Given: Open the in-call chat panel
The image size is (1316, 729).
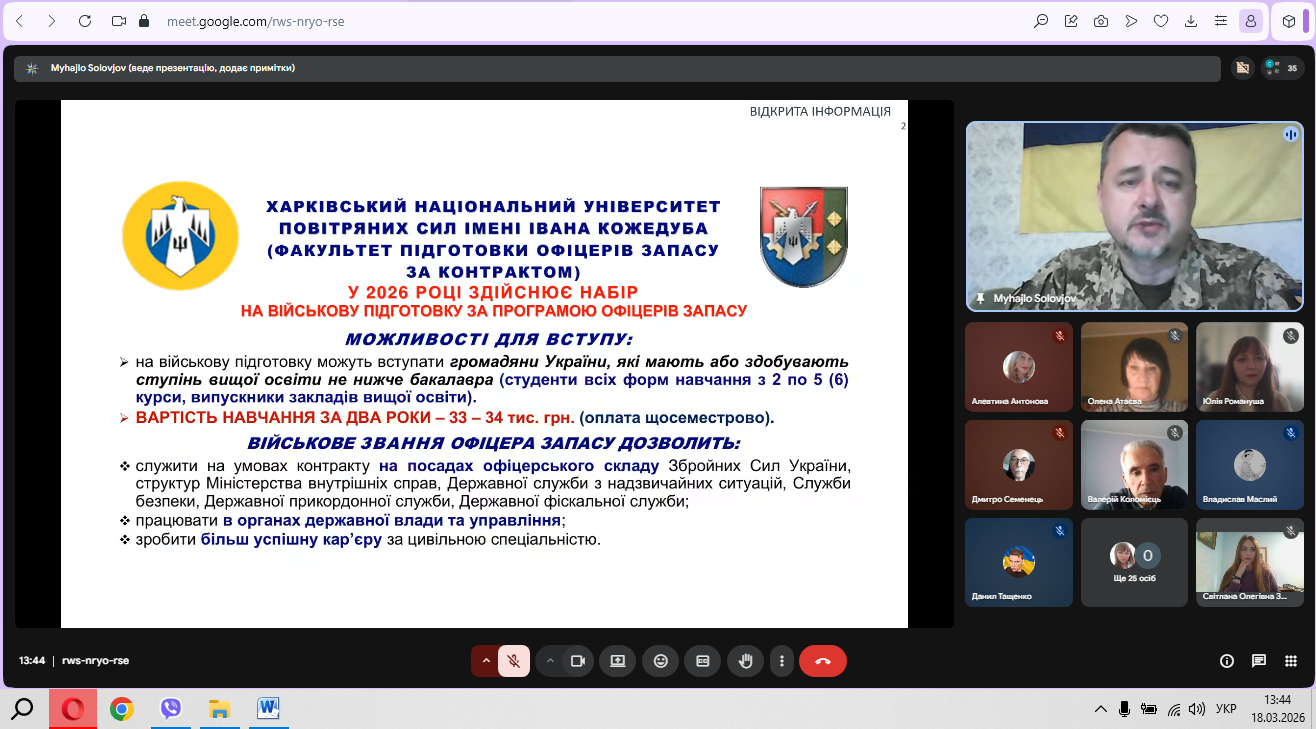Looking at the screenshot, I should pyautogui.click(x=1259, y=661).
